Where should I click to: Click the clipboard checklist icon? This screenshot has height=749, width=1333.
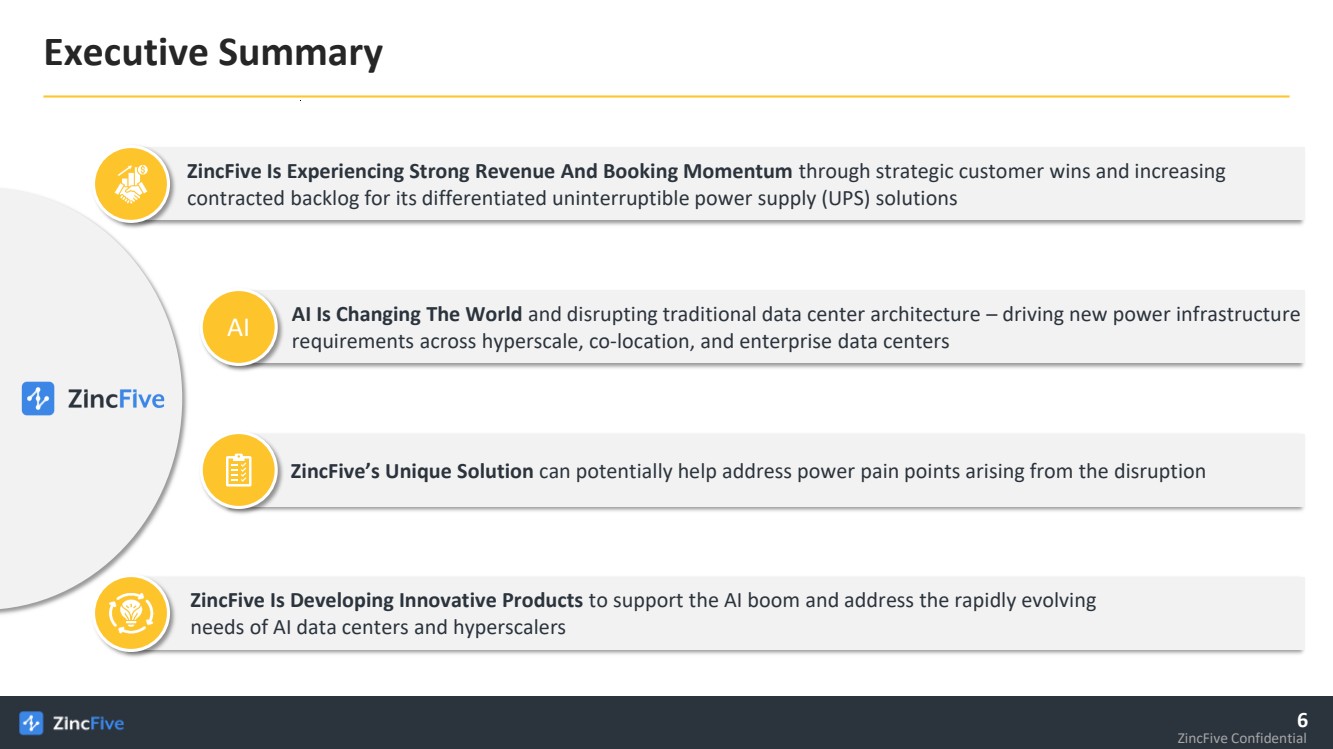point(238,471)
